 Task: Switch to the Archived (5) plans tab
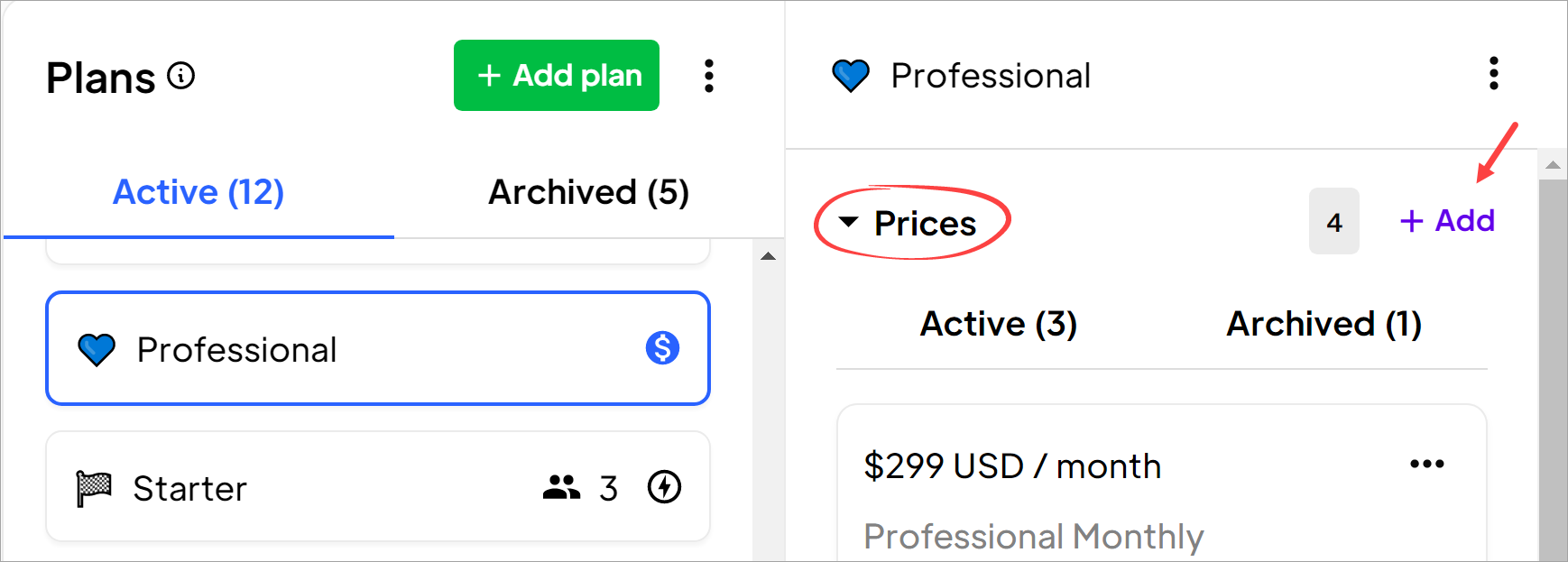point(589,192)
